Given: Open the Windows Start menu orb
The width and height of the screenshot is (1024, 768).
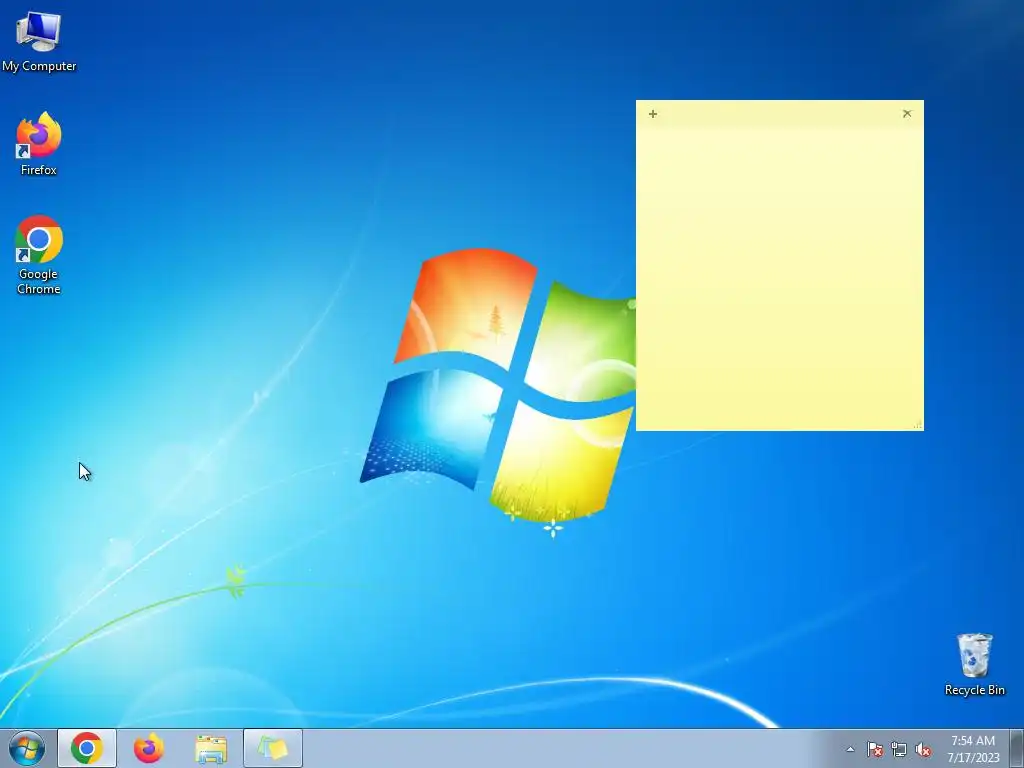Looking at the screenshot, I should pyautogui.click(x=27, y=748).
